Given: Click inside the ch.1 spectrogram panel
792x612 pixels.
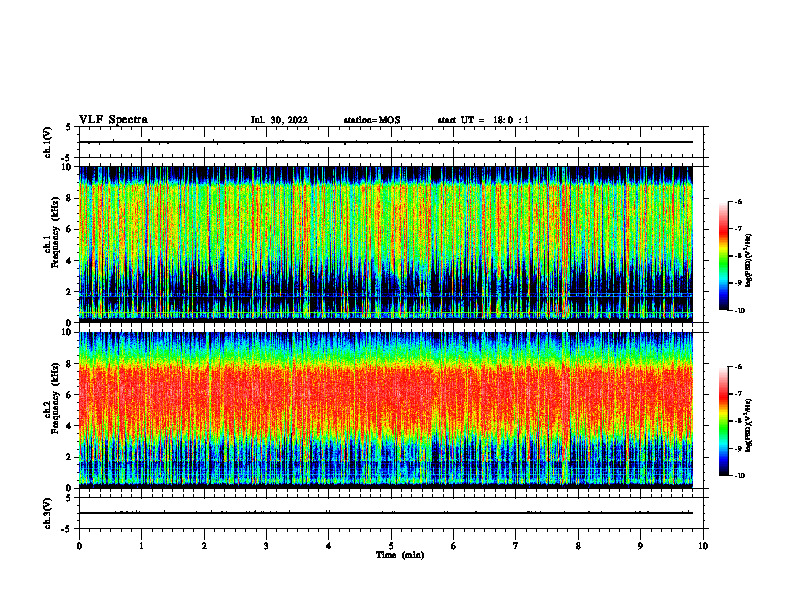Looking at the screenshot, I should 386,244.
